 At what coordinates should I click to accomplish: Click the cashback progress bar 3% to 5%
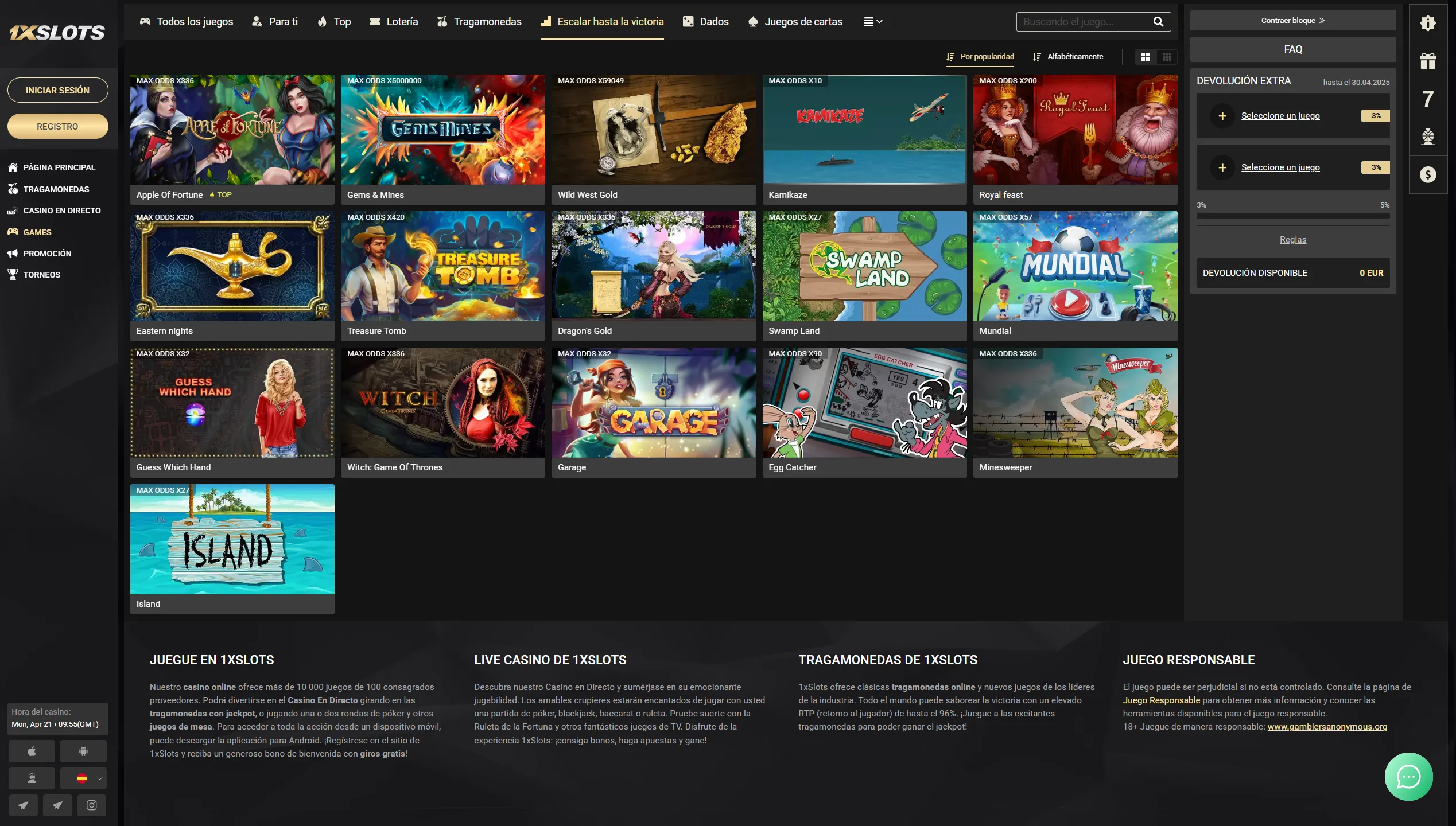click(x=1292, y=216)
